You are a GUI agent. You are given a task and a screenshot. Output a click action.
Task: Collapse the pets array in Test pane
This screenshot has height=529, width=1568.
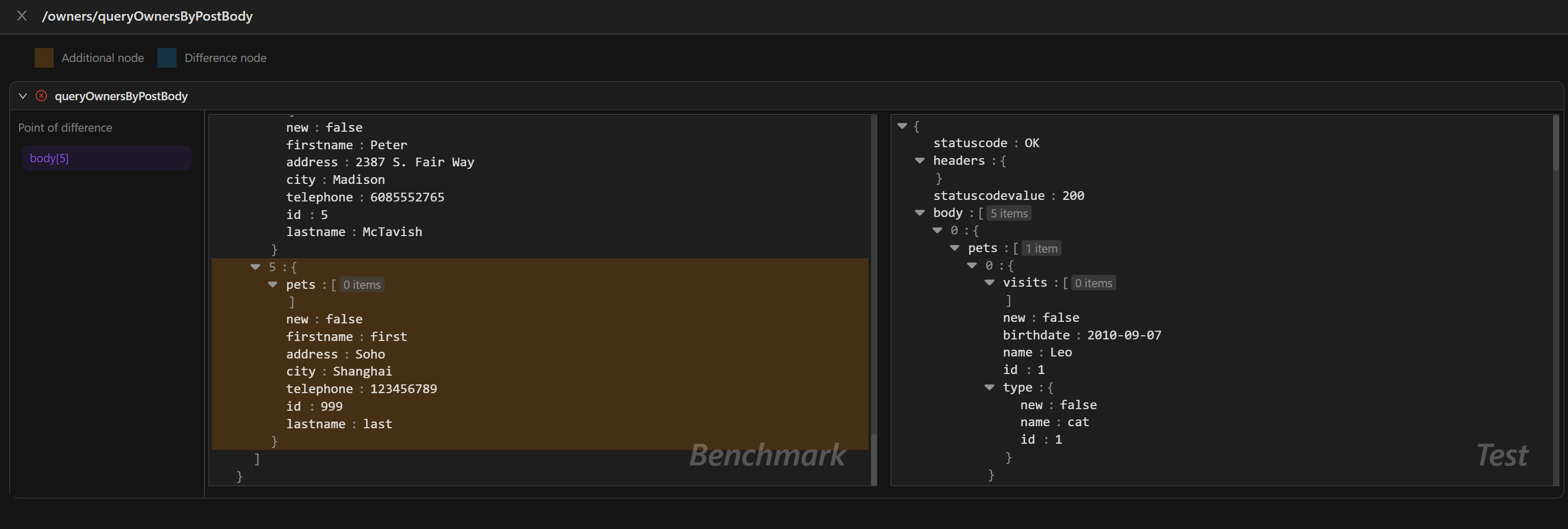(955, 248)
